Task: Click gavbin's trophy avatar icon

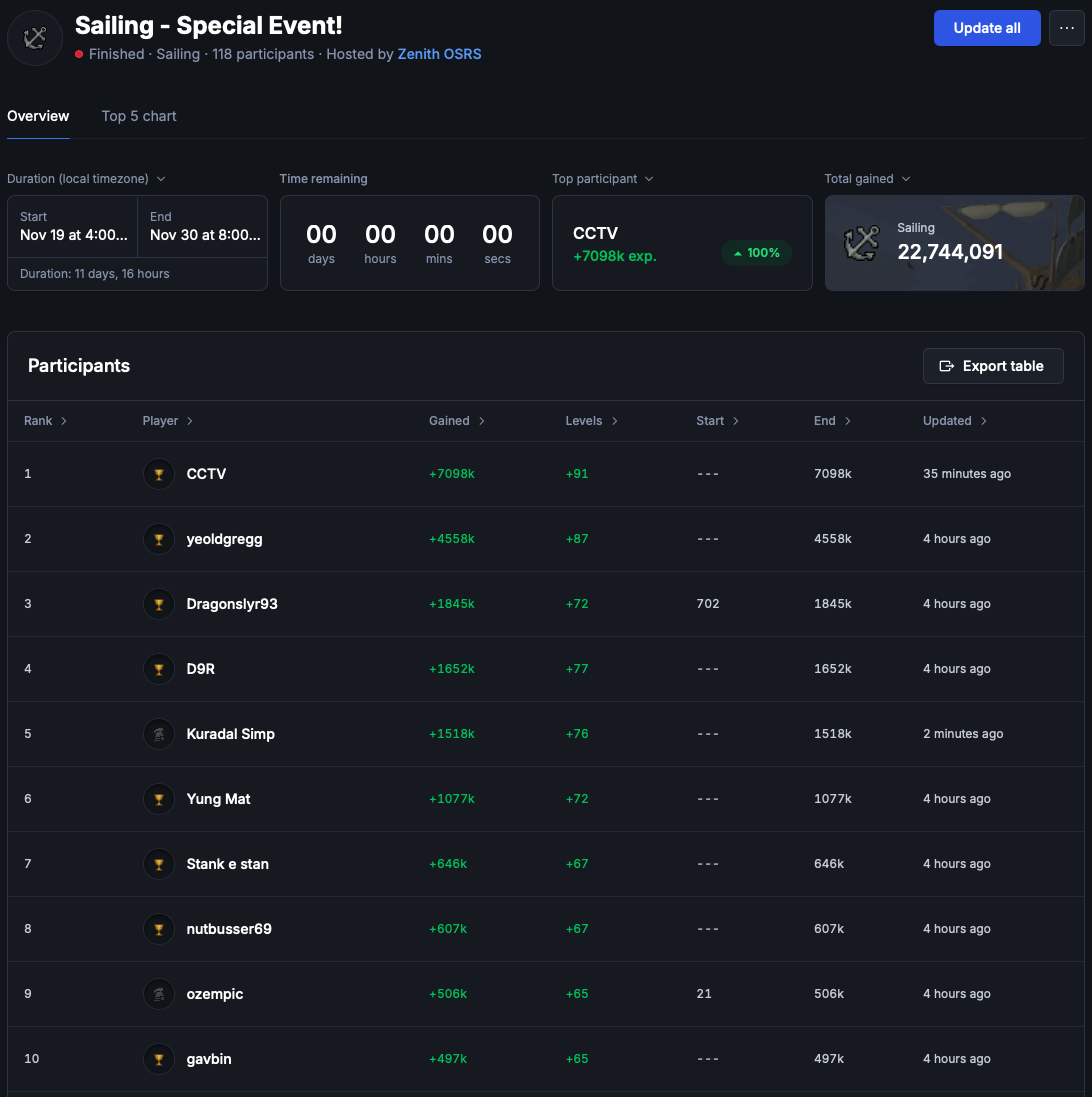Action: [x=158, y=1059]
